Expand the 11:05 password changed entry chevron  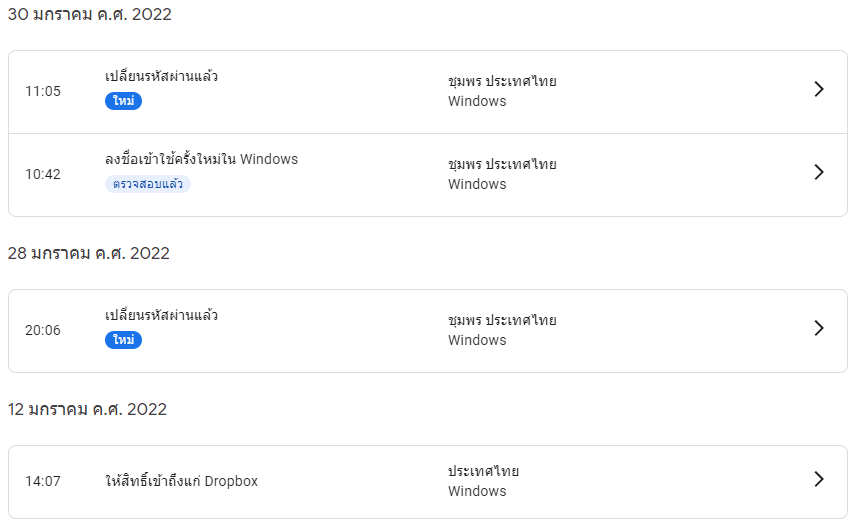click(x=819, y=90)
